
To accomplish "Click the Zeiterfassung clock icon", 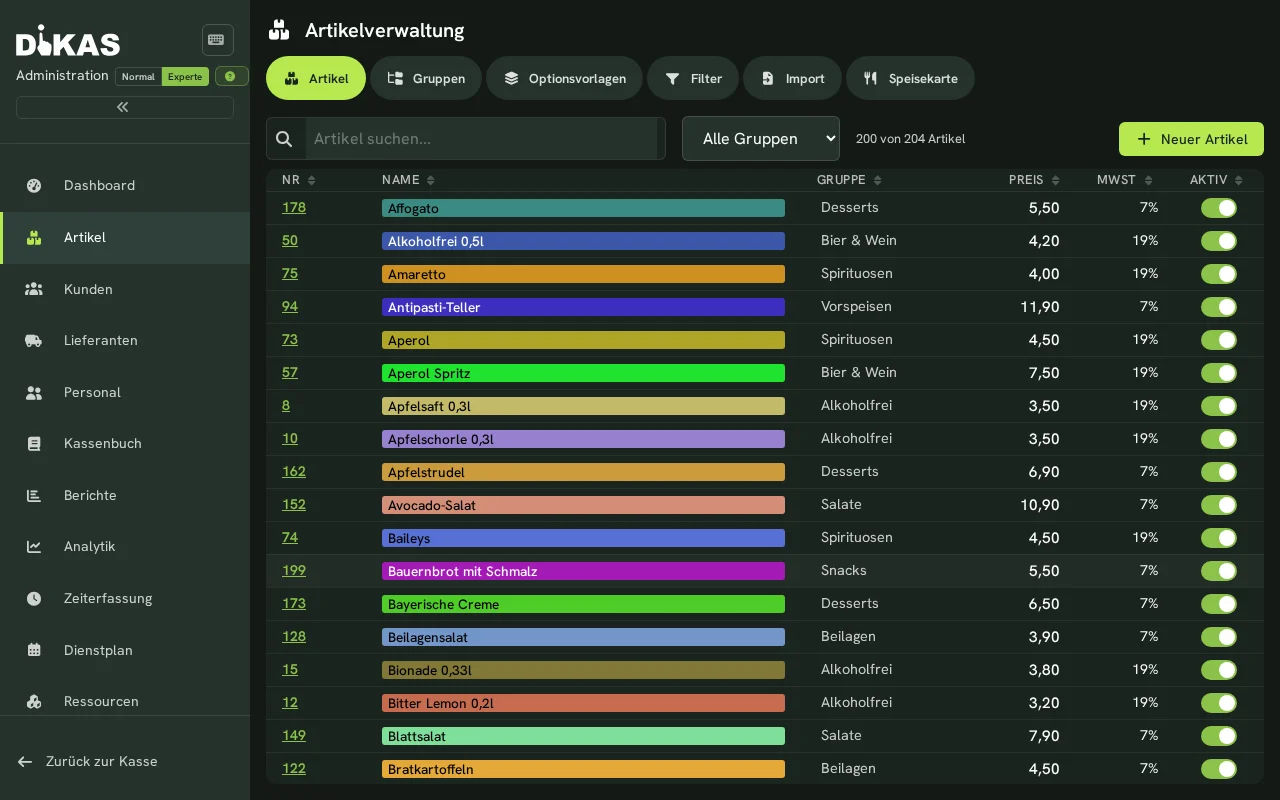I will [34, 598].
